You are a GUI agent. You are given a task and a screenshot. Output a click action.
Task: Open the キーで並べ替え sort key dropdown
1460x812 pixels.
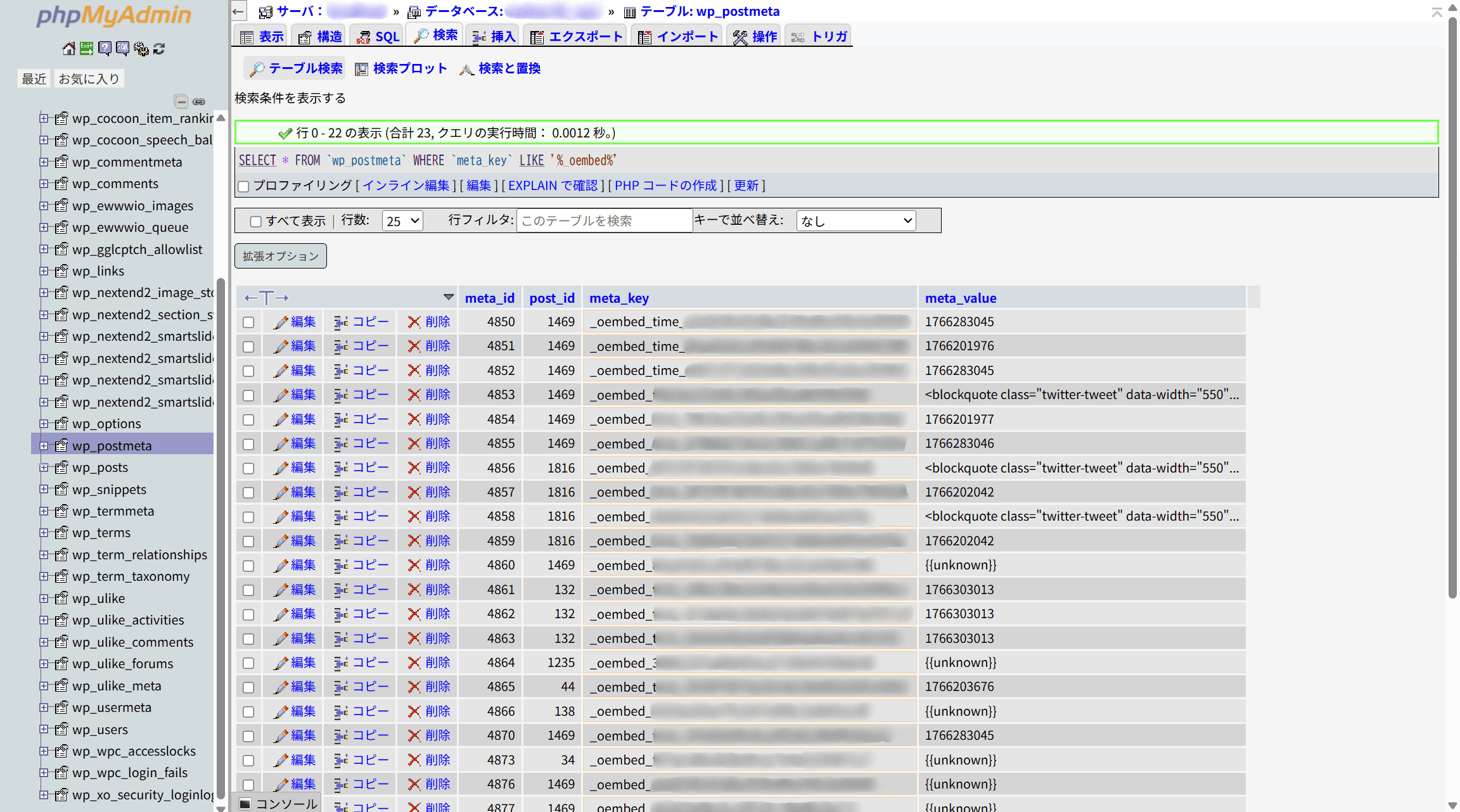click(x=855, y=221)
